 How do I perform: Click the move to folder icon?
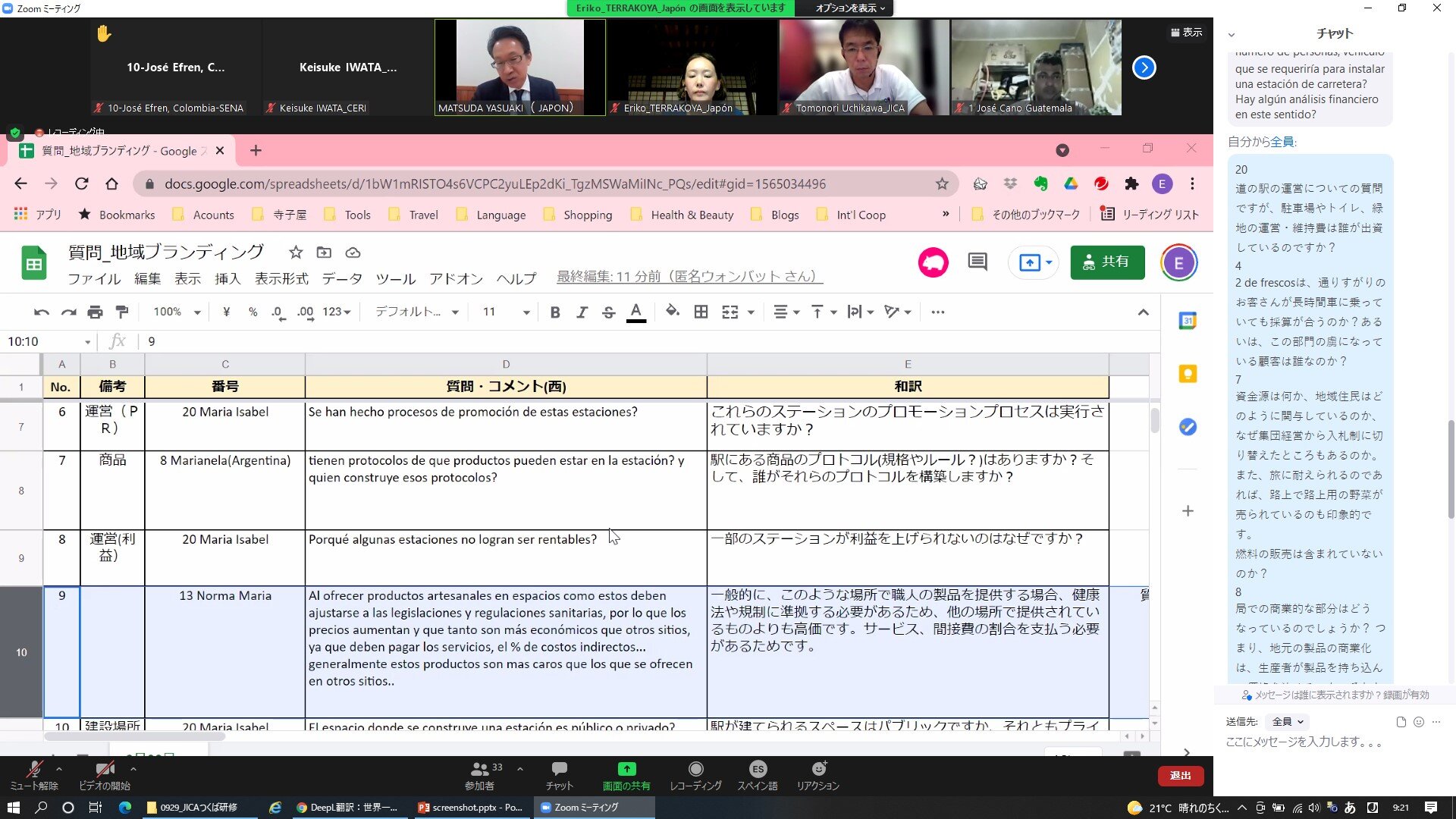point(324,253)
